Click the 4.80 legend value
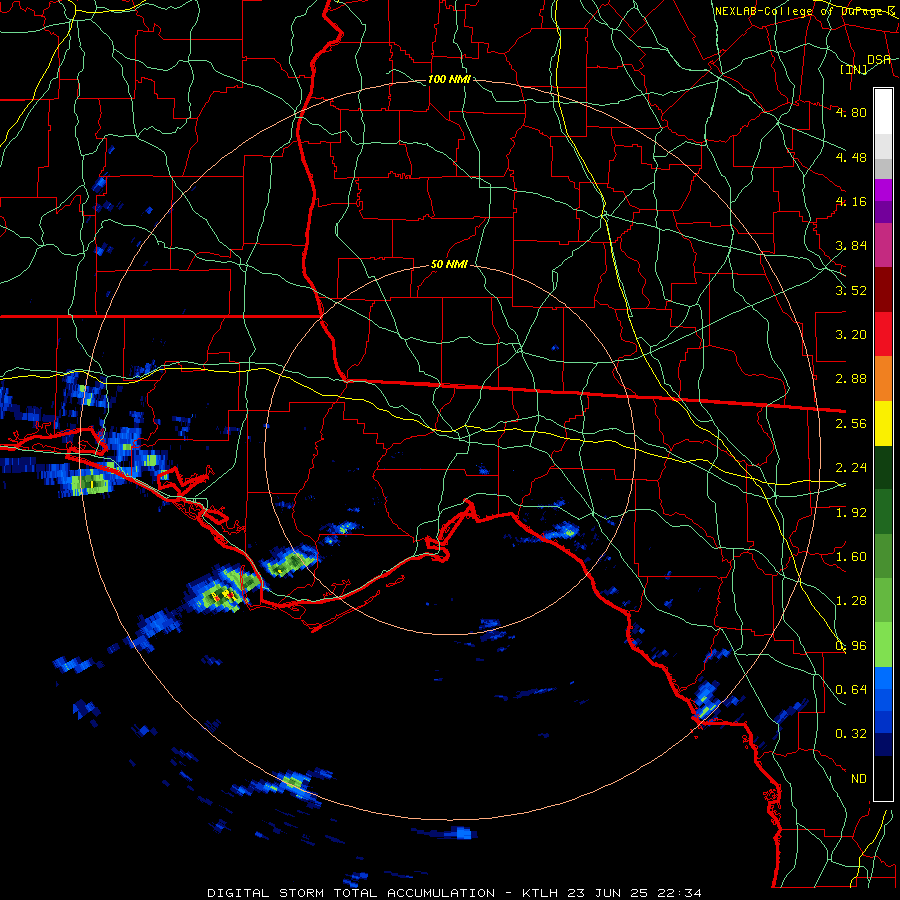This screenshot has width=900, height=900. tap(851, 112)
